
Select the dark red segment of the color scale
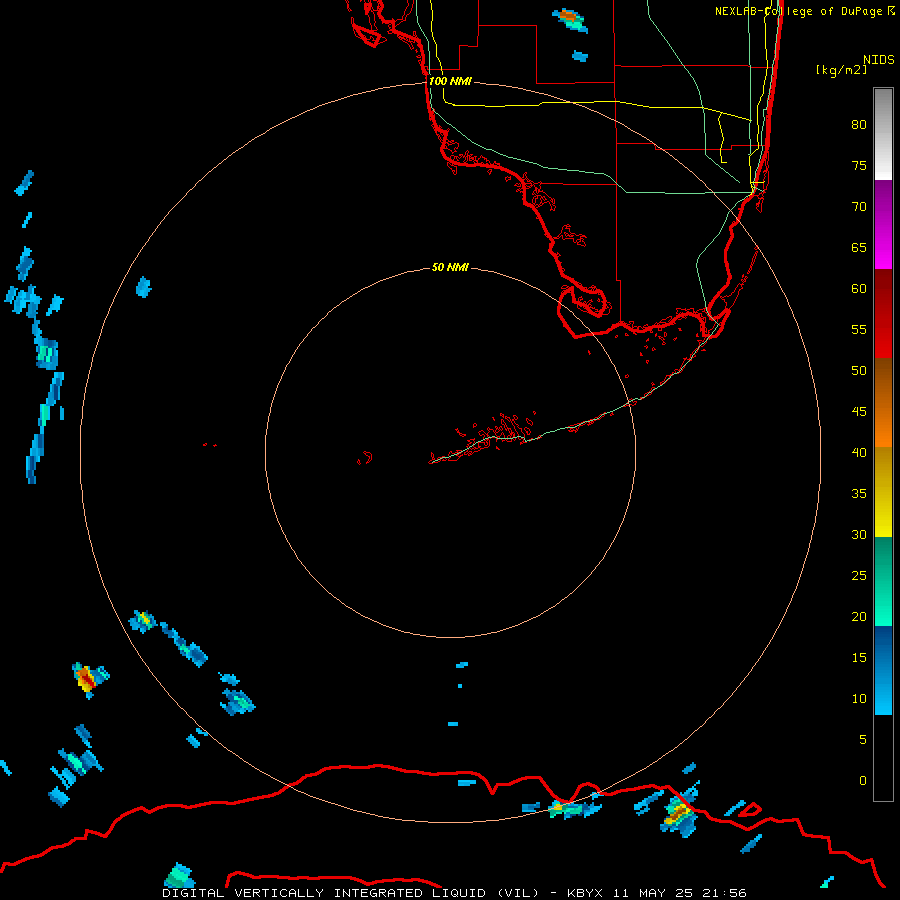point(883,314)
